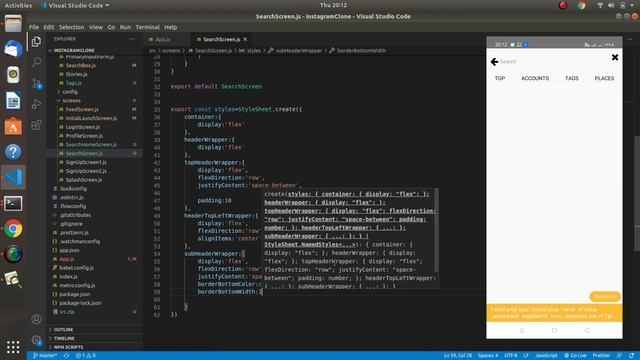Image resolution: width=640 pixels, height=360 pixels.
Task: Click the UTF-8 encoding status item
Action: pos(511,356)
